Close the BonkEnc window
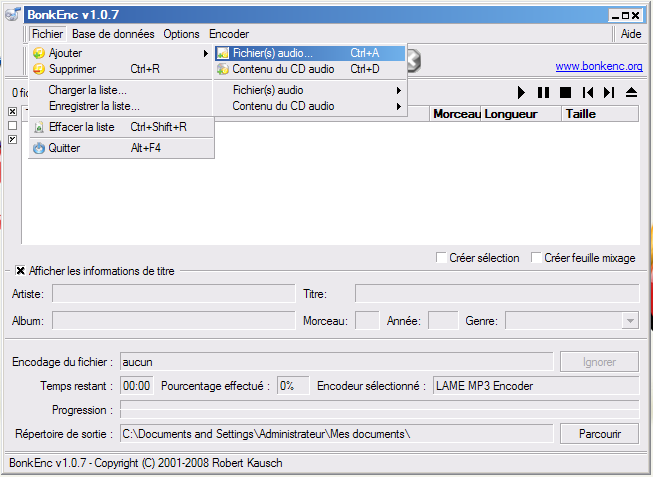Image resolution: width=653 pixels, height=477 pixels. pyautogui.click(x=636, y=16)
